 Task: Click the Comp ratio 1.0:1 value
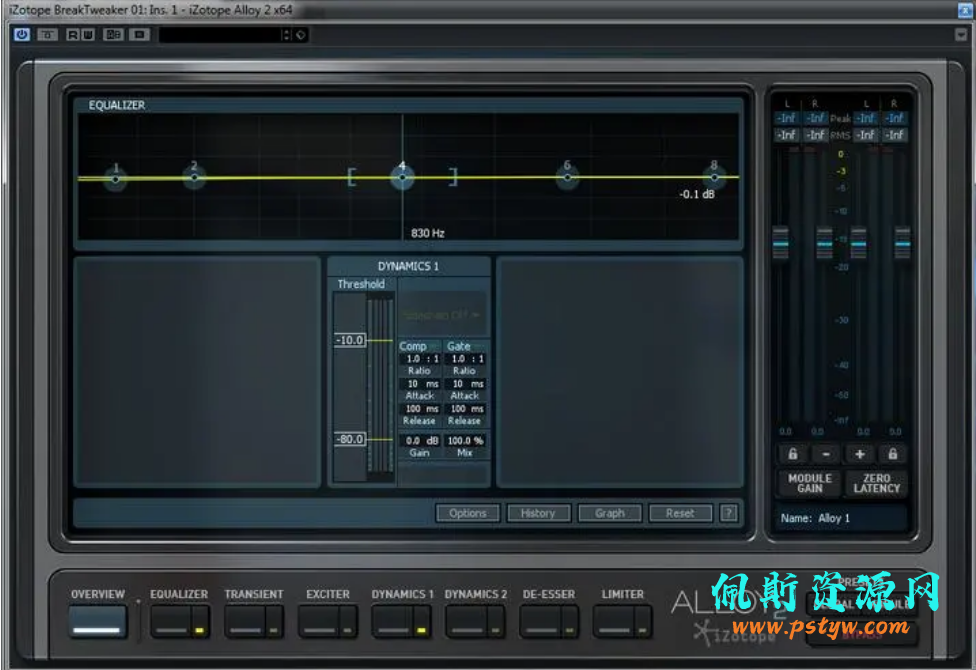tap(421, 359)
